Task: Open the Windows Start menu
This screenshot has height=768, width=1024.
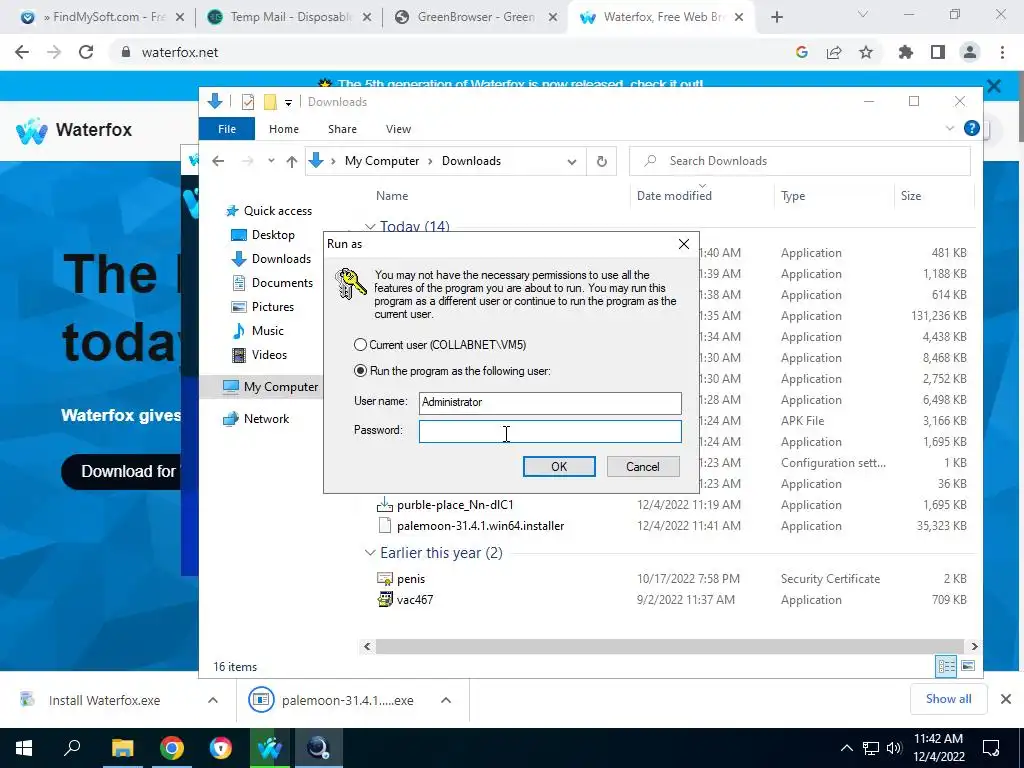Action: click(24, 748)
